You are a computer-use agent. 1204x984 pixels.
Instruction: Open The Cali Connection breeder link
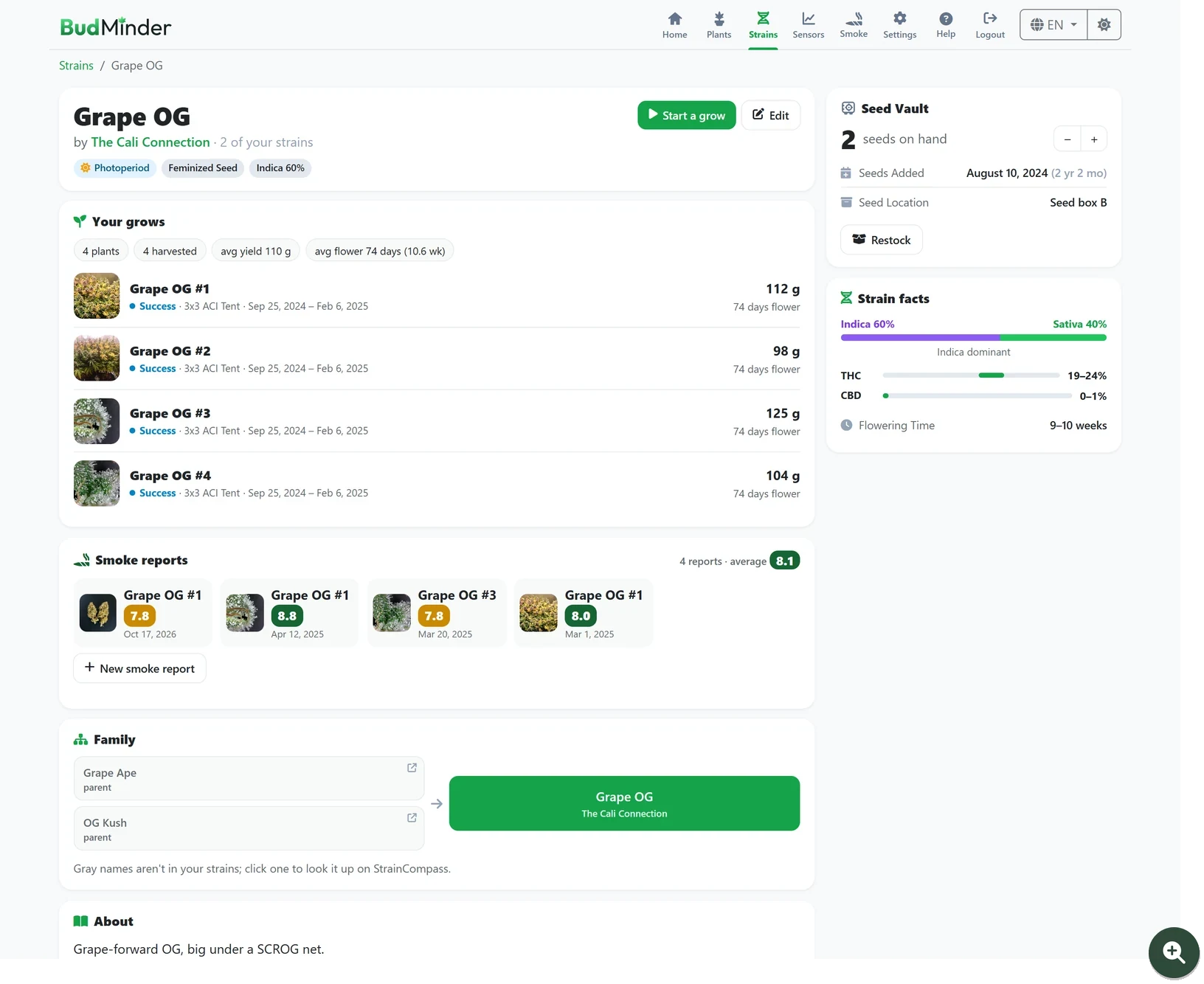pos(150,142)
